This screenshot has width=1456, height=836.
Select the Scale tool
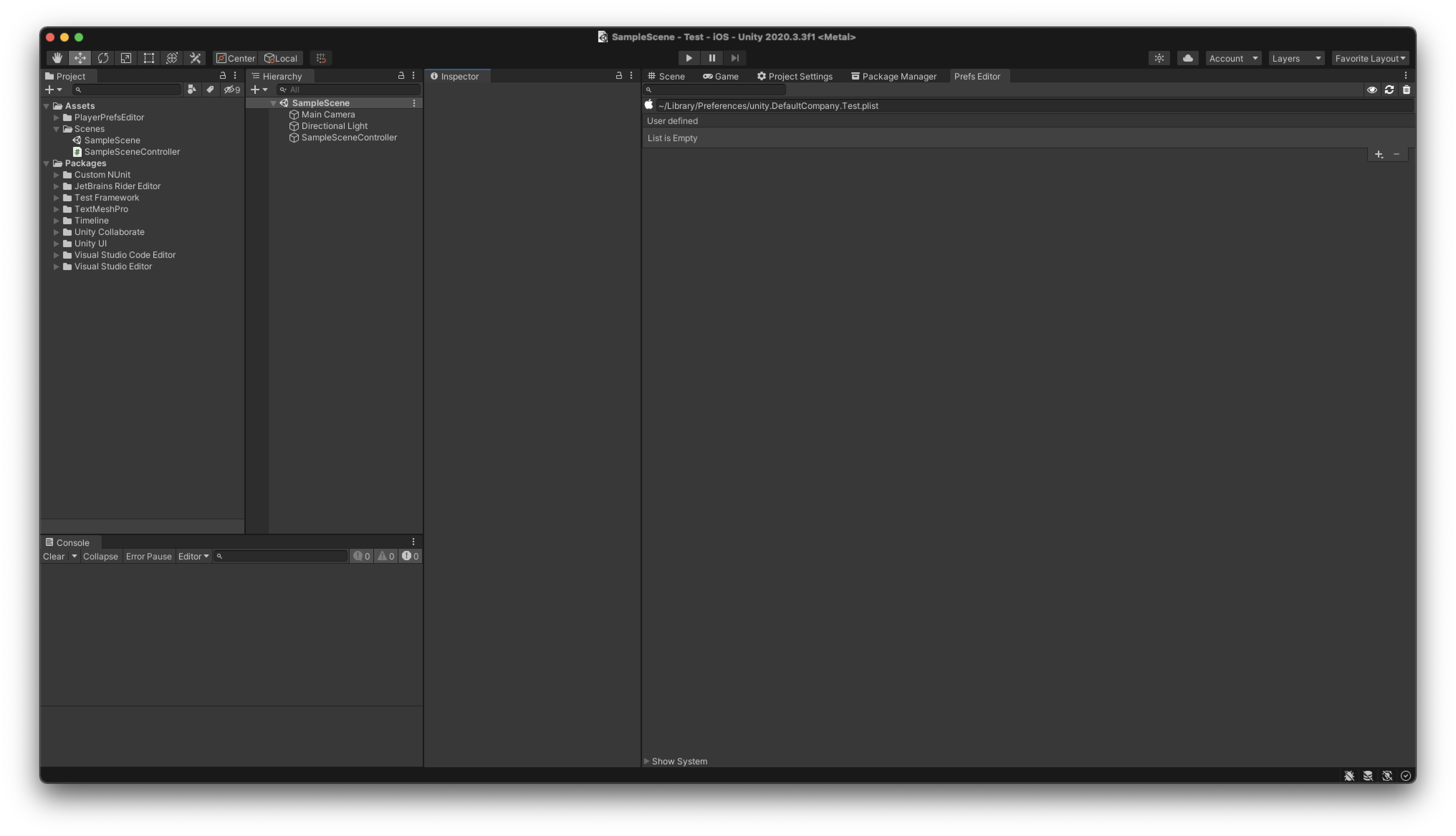point(126,57)
